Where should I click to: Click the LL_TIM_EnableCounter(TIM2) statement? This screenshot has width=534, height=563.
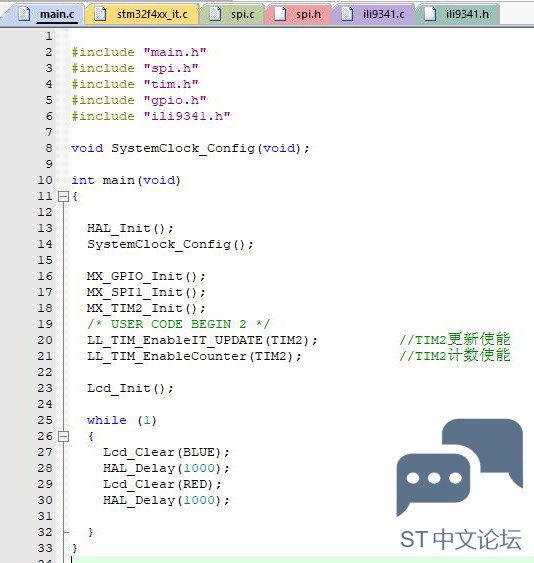coord(194,356)
